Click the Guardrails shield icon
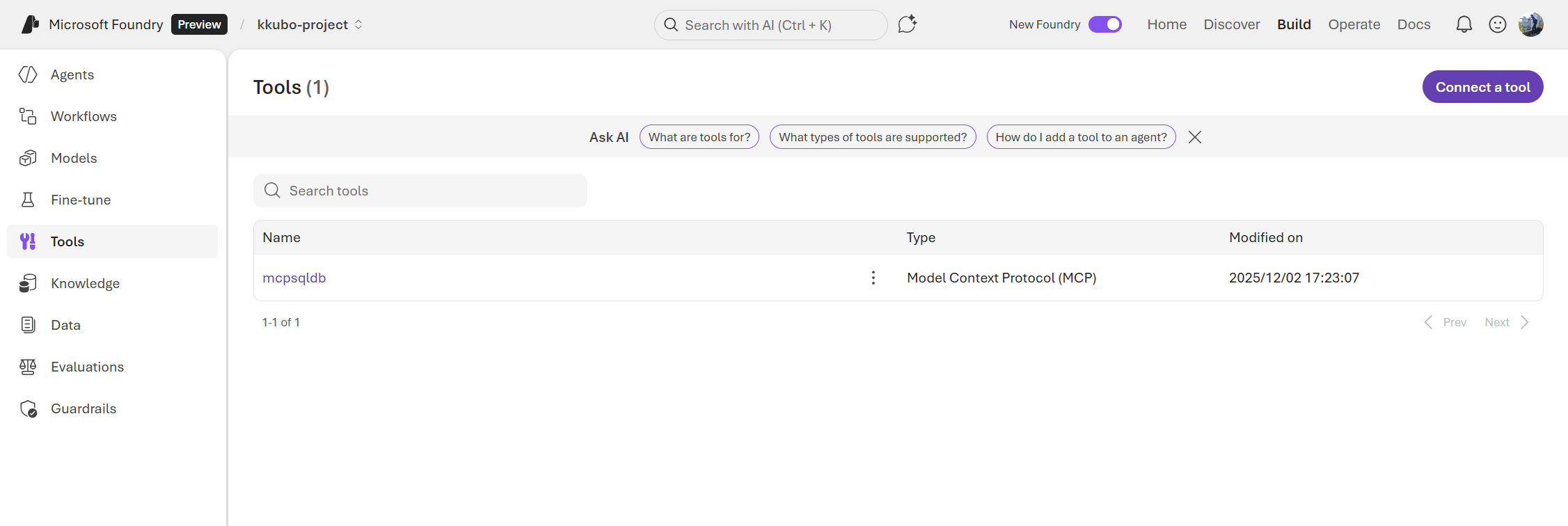The width and height of the screenshot is (1568, 526). pos(28,408)
